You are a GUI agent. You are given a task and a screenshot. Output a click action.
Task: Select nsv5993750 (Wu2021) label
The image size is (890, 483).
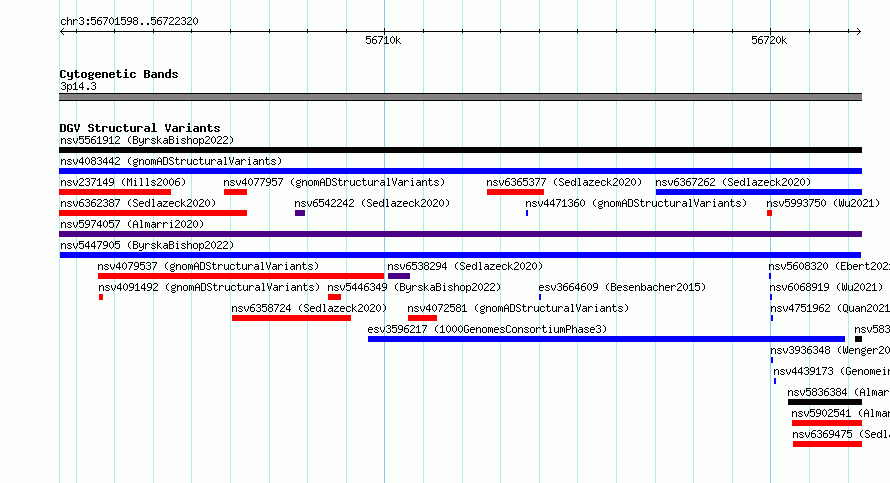823,203
